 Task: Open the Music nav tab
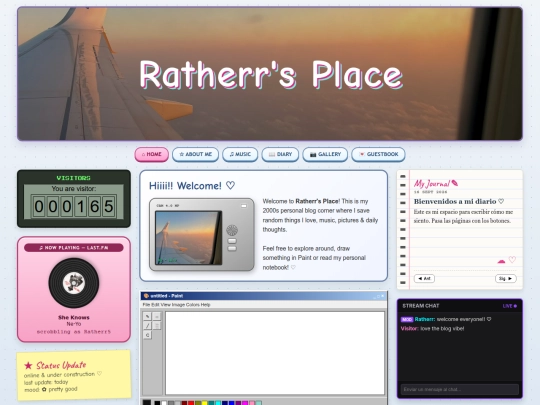pos(240,154)
